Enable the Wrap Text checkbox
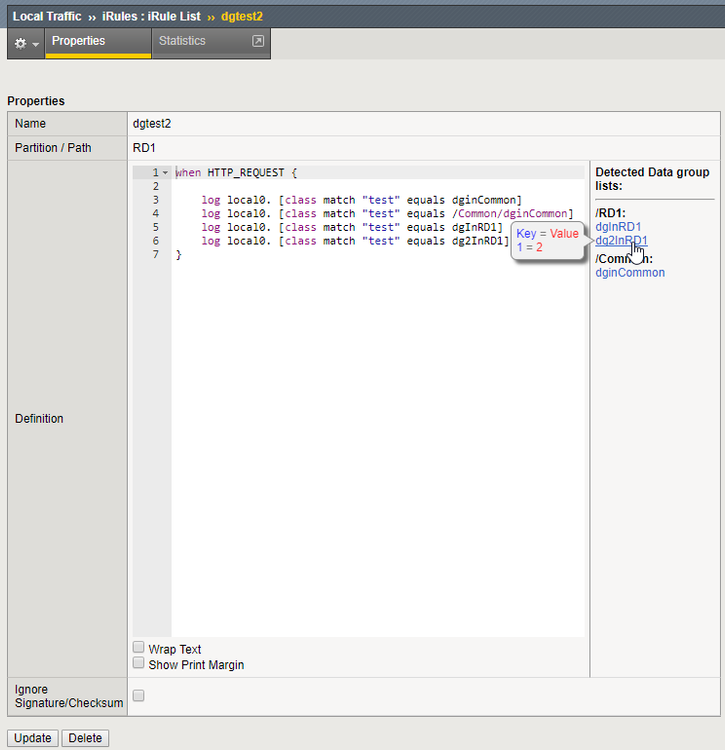Image resolution: width=725 pixels, height=750 pixels. pyautogui.click(x=139, y=648)
